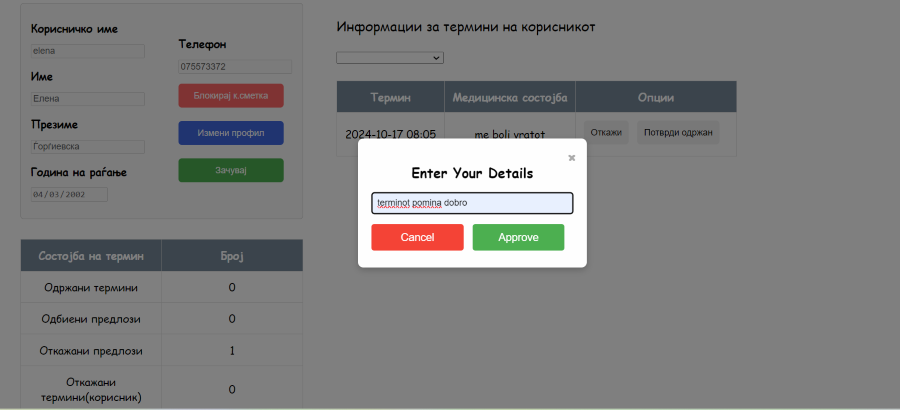Click the Име input containing Елена

(x=88, y=99)
